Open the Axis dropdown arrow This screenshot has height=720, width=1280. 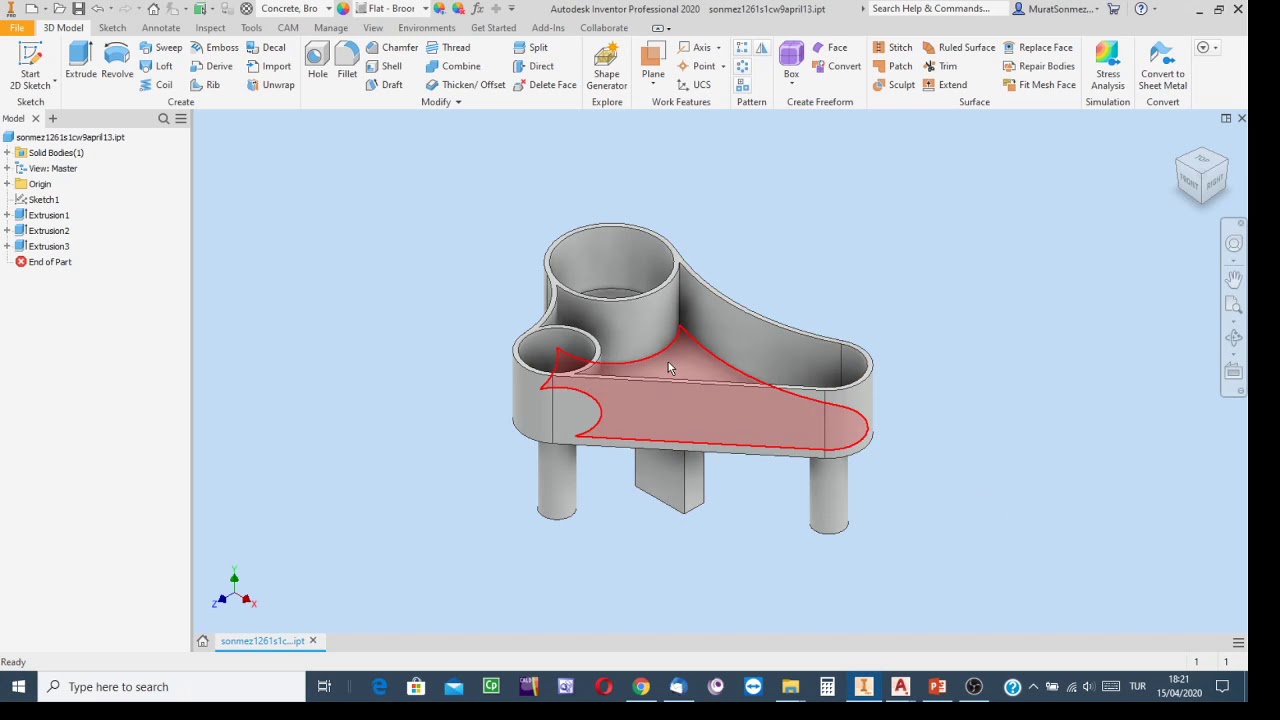(x=718, y=48)
